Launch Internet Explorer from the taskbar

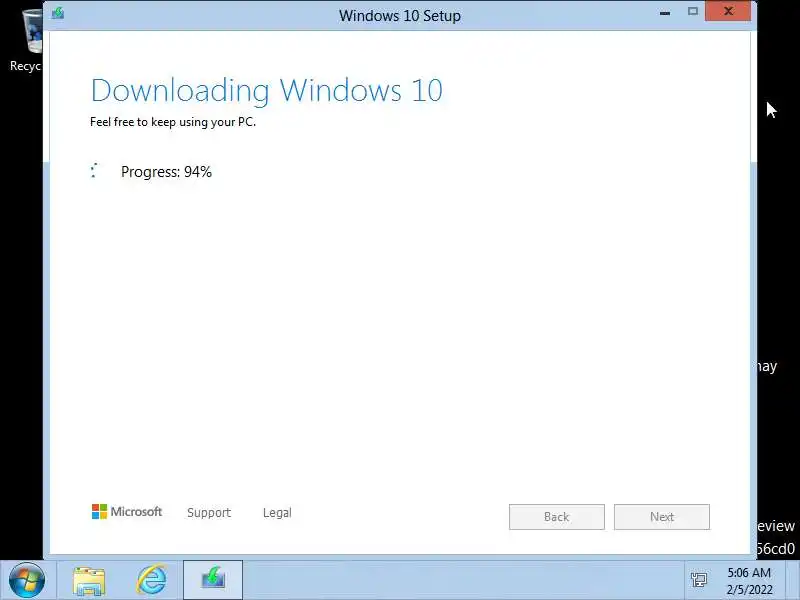(152, 580)
